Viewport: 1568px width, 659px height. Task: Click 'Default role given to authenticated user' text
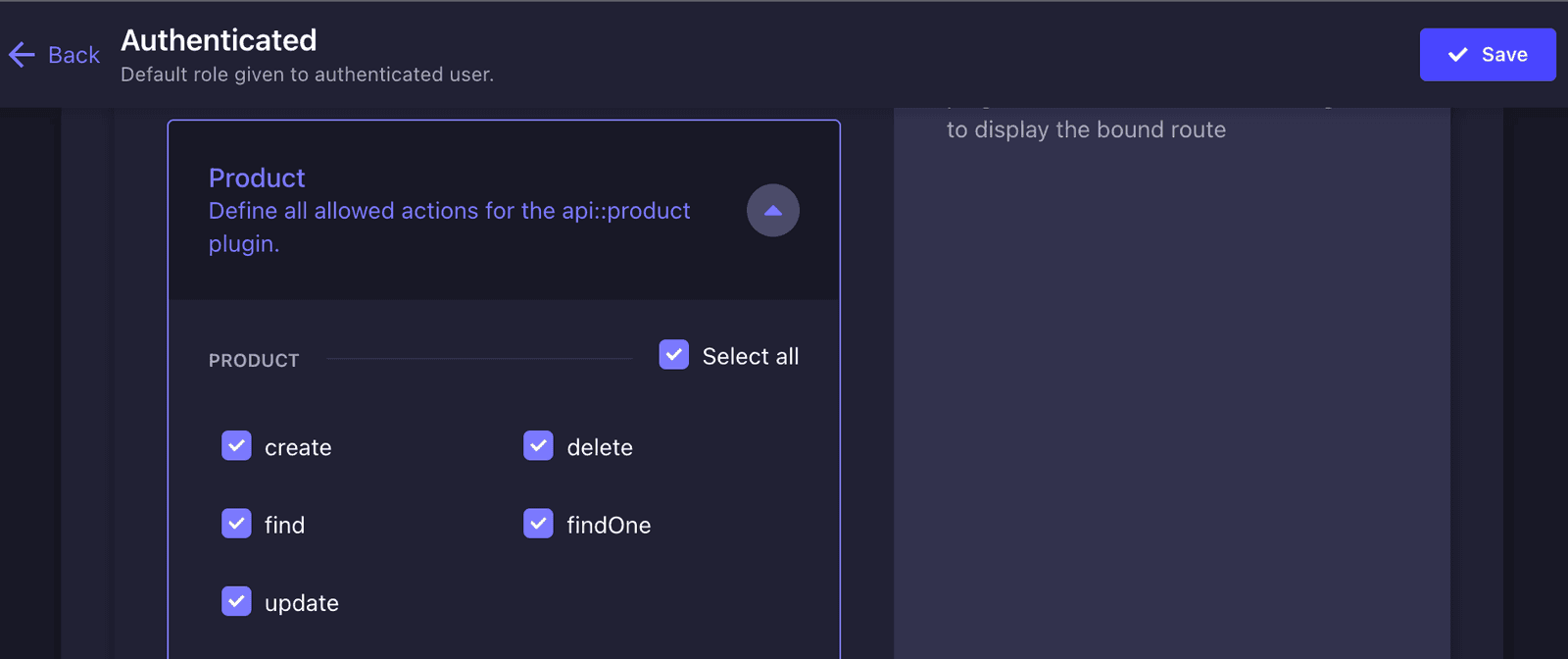pos(307,75)
